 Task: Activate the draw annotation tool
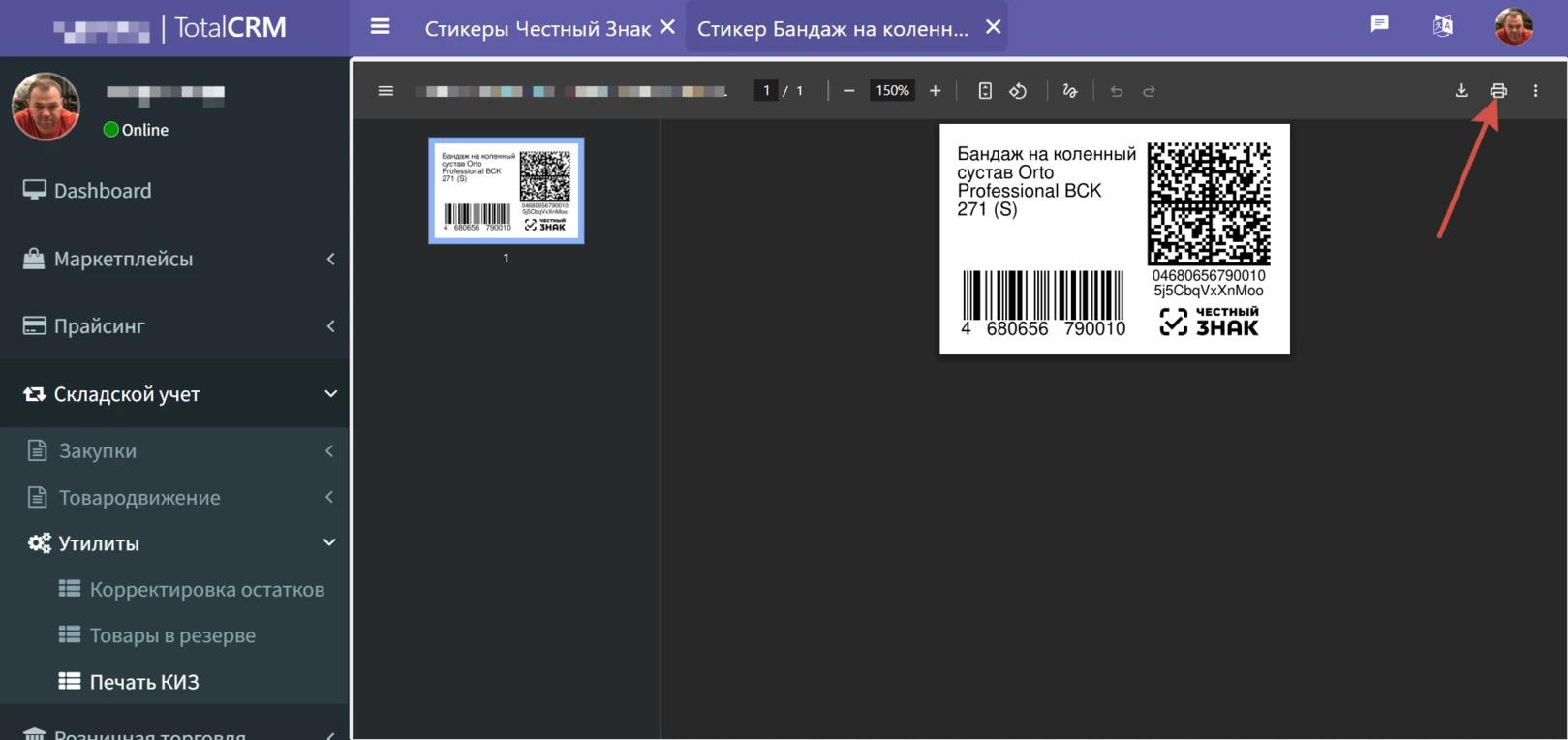click(x=1069, y=91)
